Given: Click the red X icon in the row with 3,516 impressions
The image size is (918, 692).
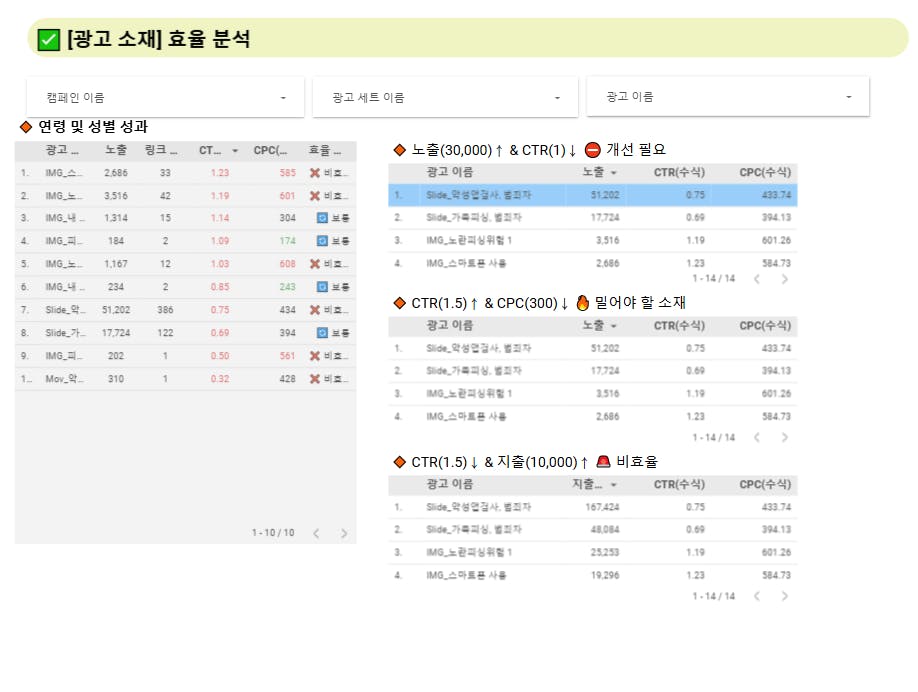Looking at the screenshot, I should coord(314,196).
